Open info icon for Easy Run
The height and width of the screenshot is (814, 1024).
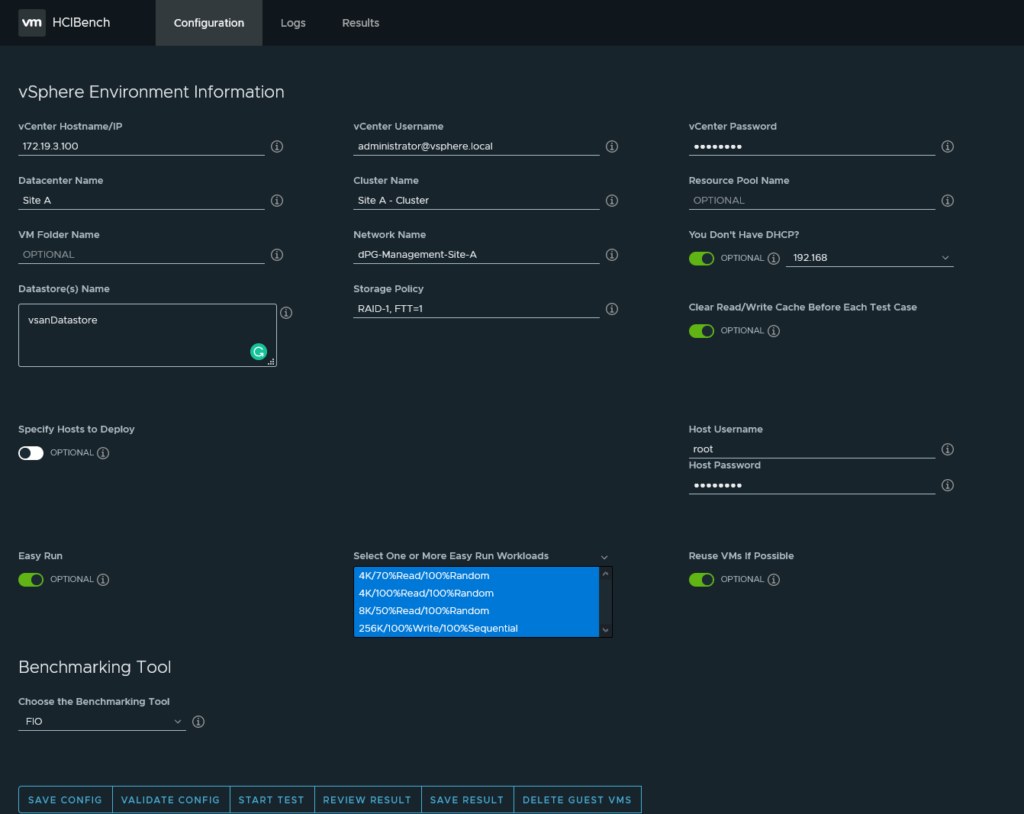(x=103, y=579)
